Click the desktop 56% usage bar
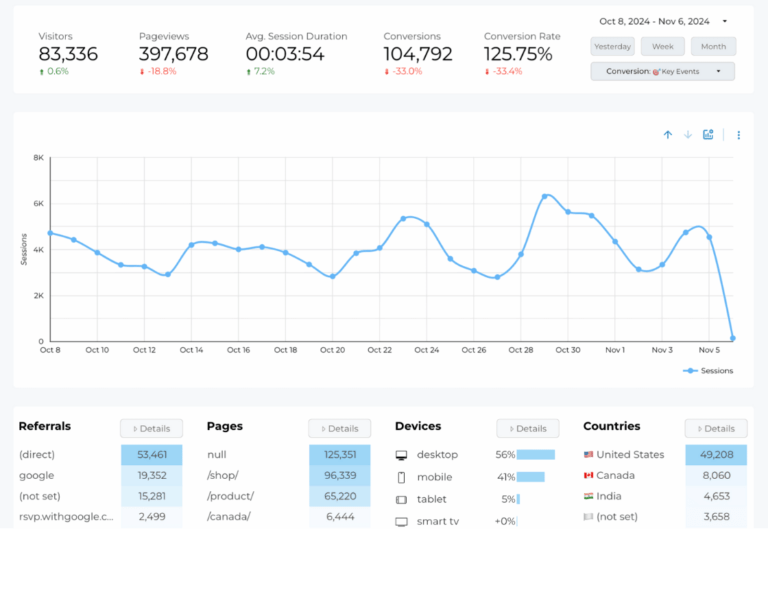Image resolution: width=768 pixels, height=590 pixels. pyautogui.click(x=536, y=455)
